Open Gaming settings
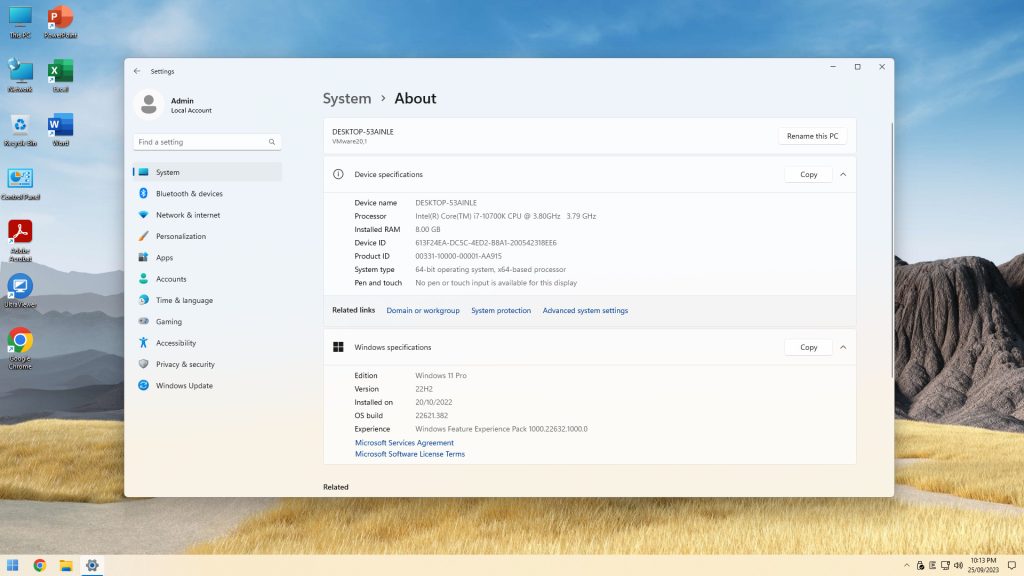Viewport: 1024px width, 576px height. click(x=207, y=321)
